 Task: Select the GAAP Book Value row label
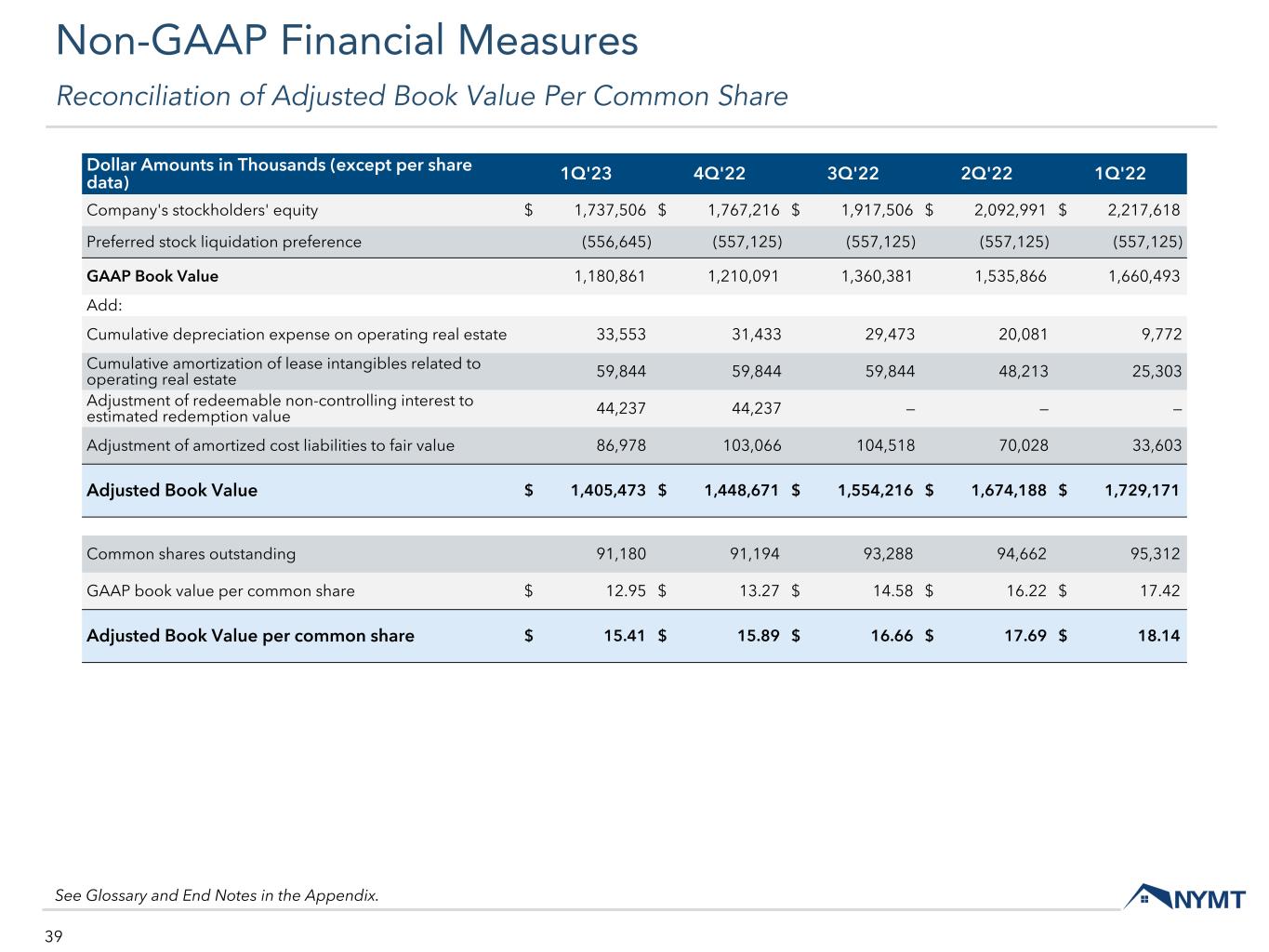pos(152,276)
